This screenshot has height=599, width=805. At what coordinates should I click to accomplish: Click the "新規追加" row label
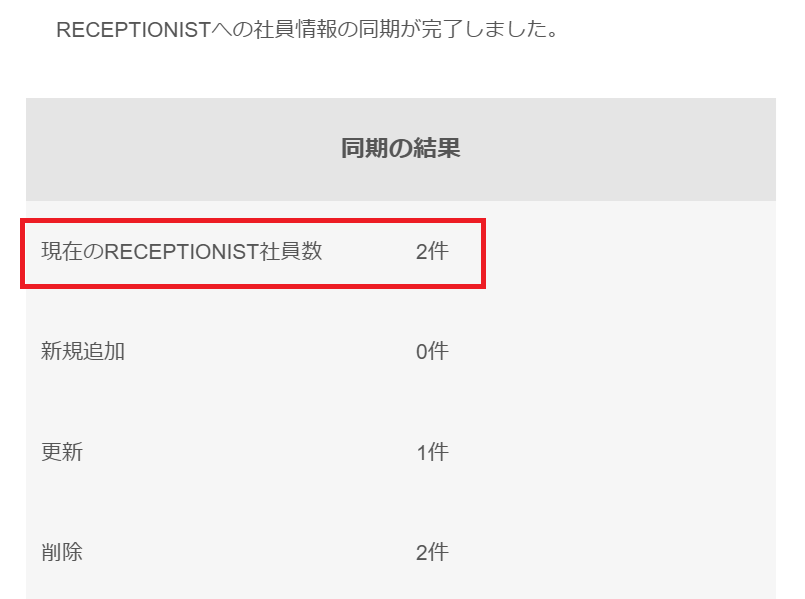pos(83,352)
